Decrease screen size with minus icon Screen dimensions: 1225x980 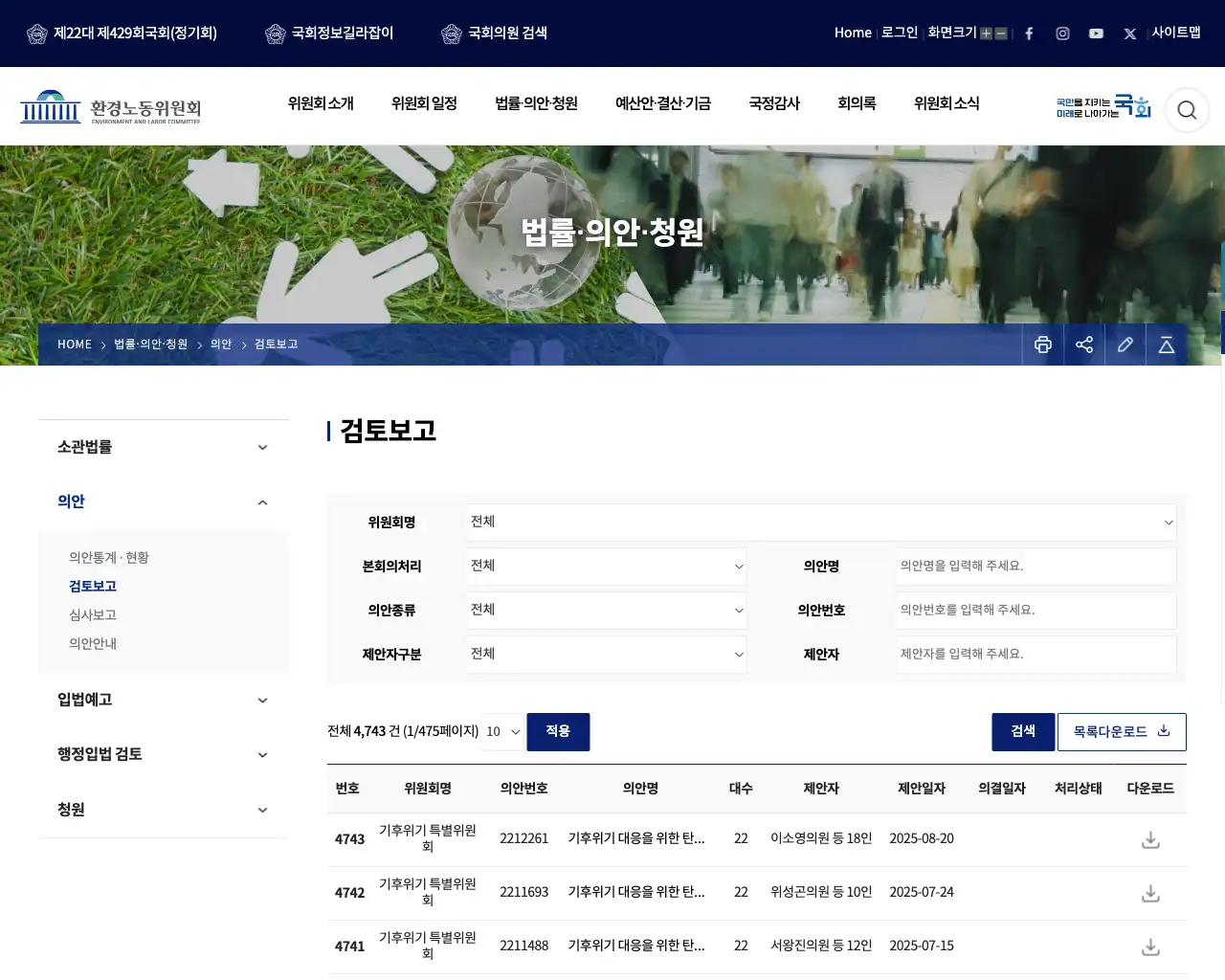(x=1001, y=33)
